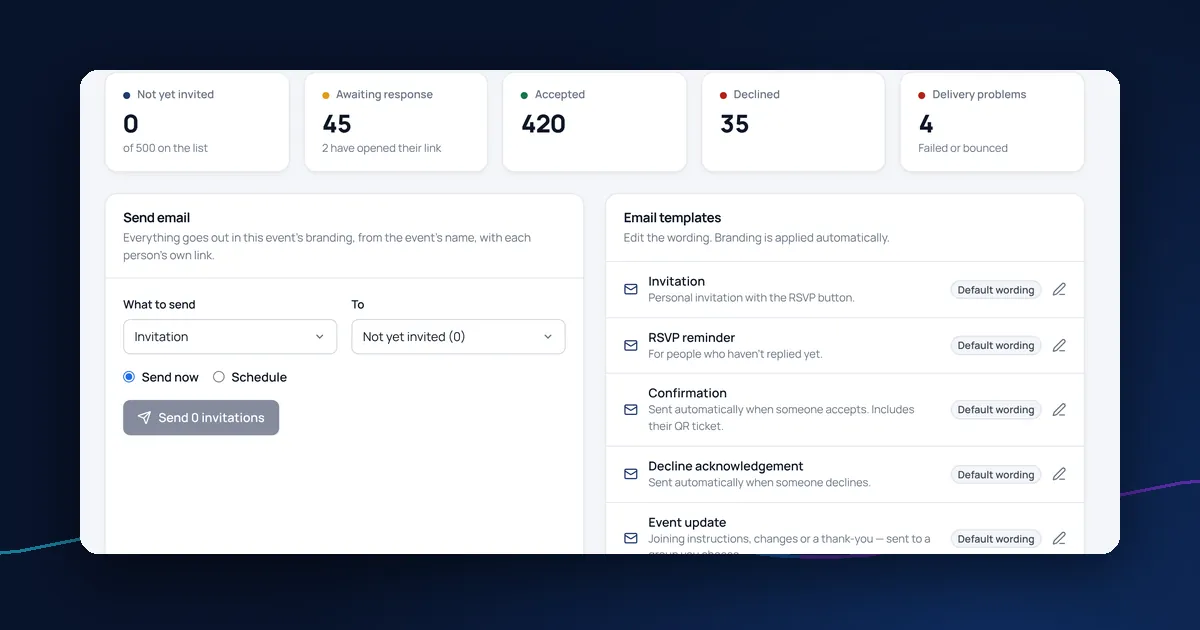The image size is (1200, 630).
Task: Open the Not yet invited stat card
Action: tap(197, 121)
